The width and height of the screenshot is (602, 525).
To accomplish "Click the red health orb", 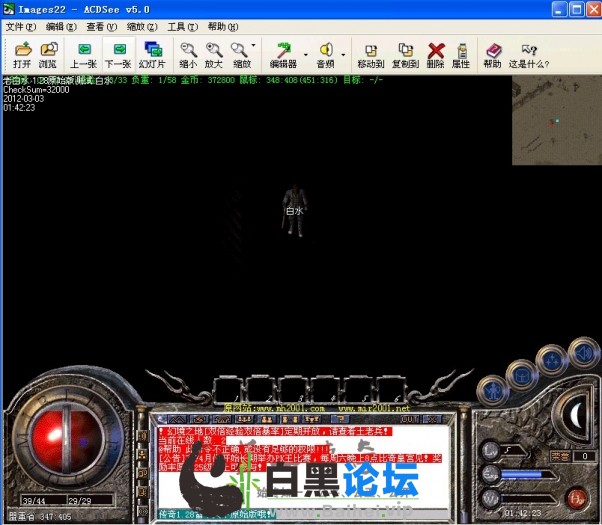I will (x=67, y=441).
